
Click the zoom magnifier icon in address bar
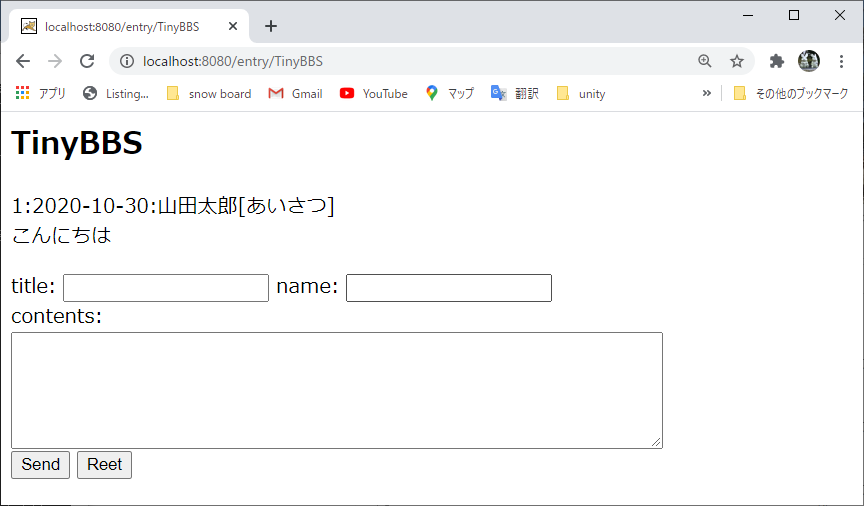click(705, 61)
